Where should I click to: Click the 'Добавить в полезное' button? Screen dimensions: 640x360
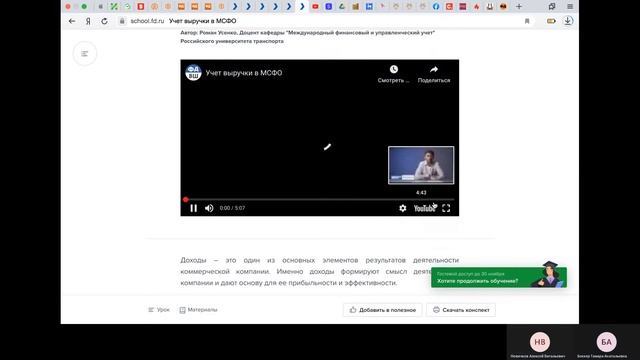tap(382, 310)
